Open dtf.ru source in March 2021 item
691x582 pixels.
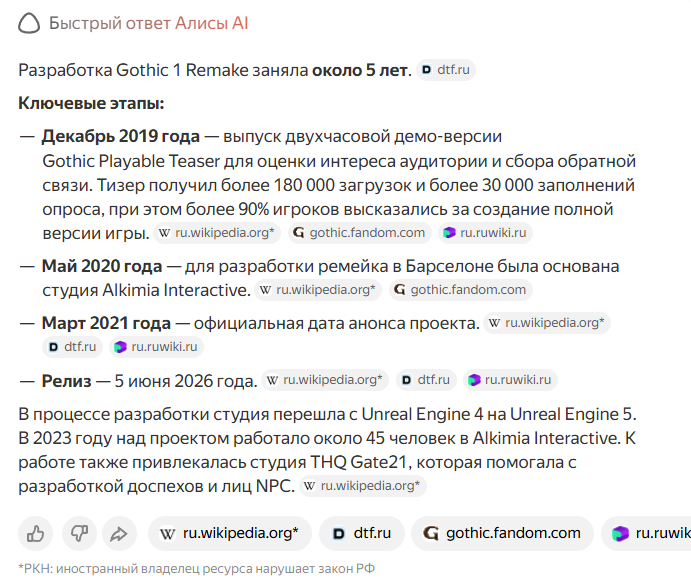click(73, 347)
